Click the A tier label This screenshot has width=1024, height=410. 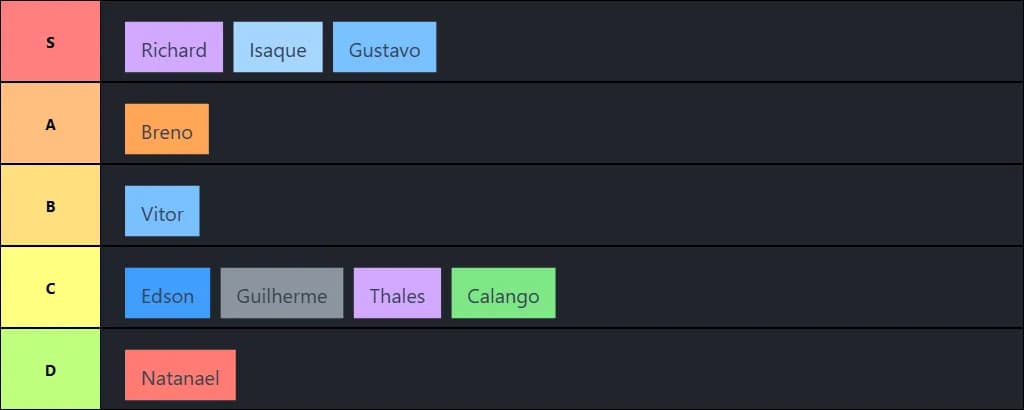click(50, 124)
